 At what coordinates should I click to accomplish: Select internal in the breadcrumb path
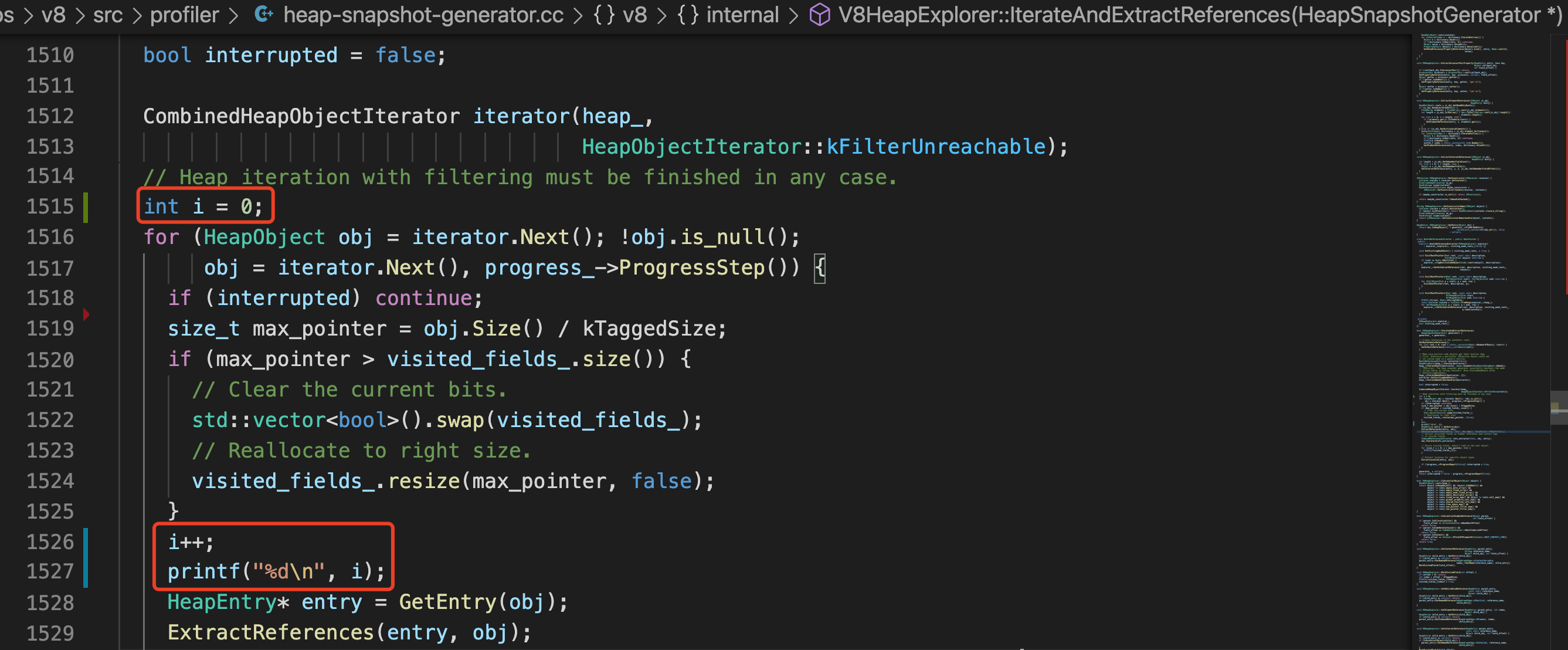742,15
